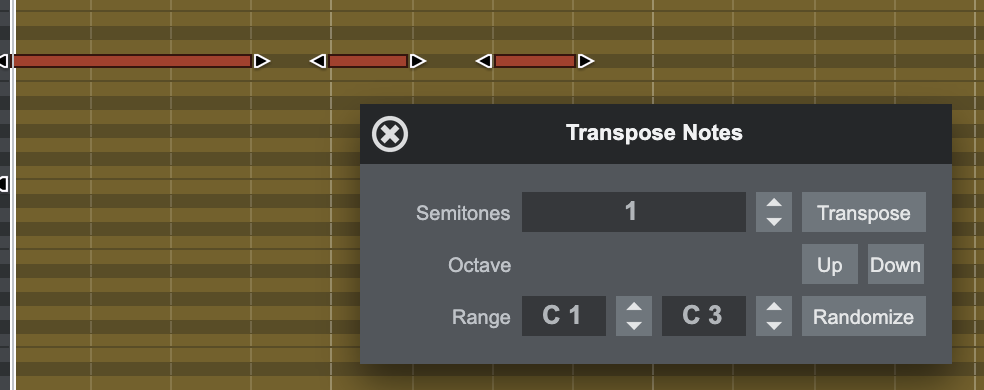Click the third note's right resize handle
Screen dimensions: 984x390
click(586, 61)
